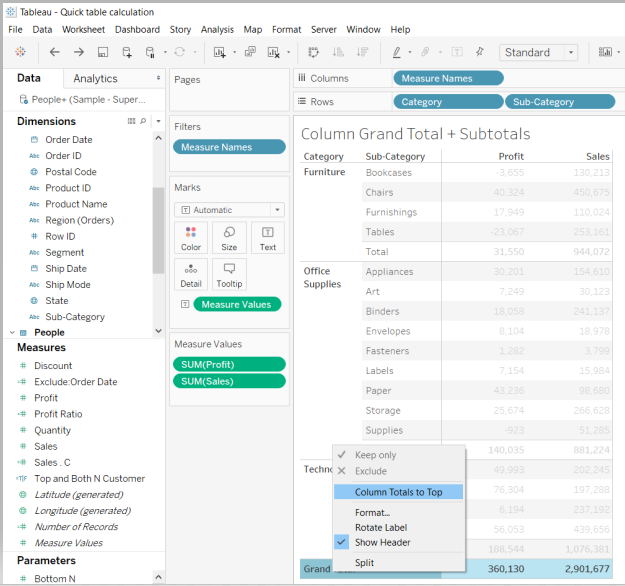Click the Highlight pen icon

tap(397, 52)
